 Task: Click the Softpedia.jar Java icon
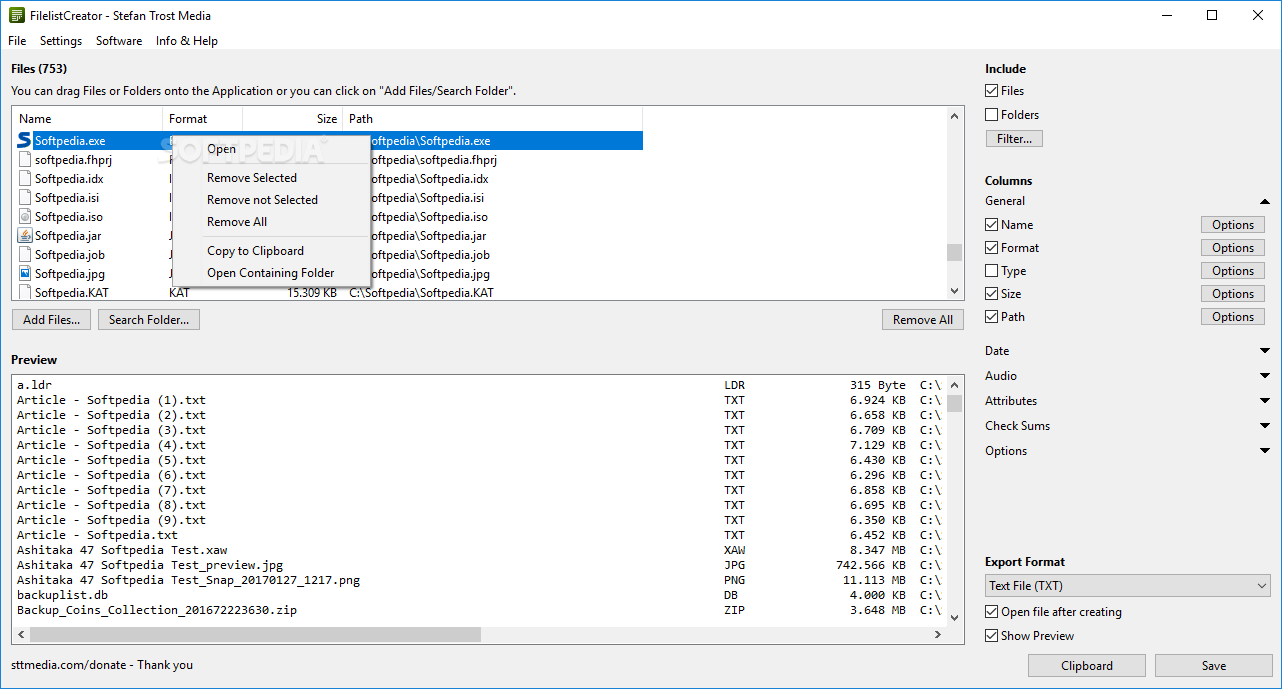(25, 236)
